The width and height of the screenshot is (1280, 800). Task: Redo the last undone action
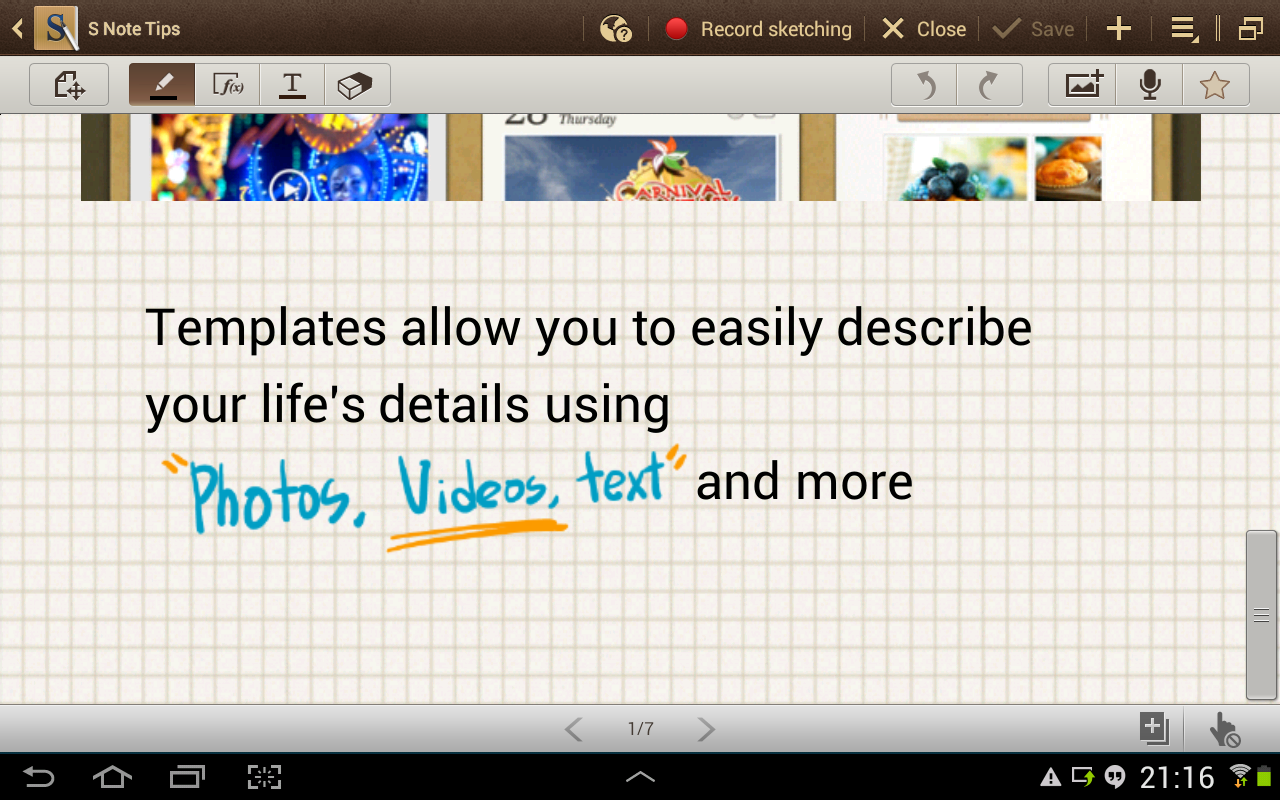tap(989, 86)
